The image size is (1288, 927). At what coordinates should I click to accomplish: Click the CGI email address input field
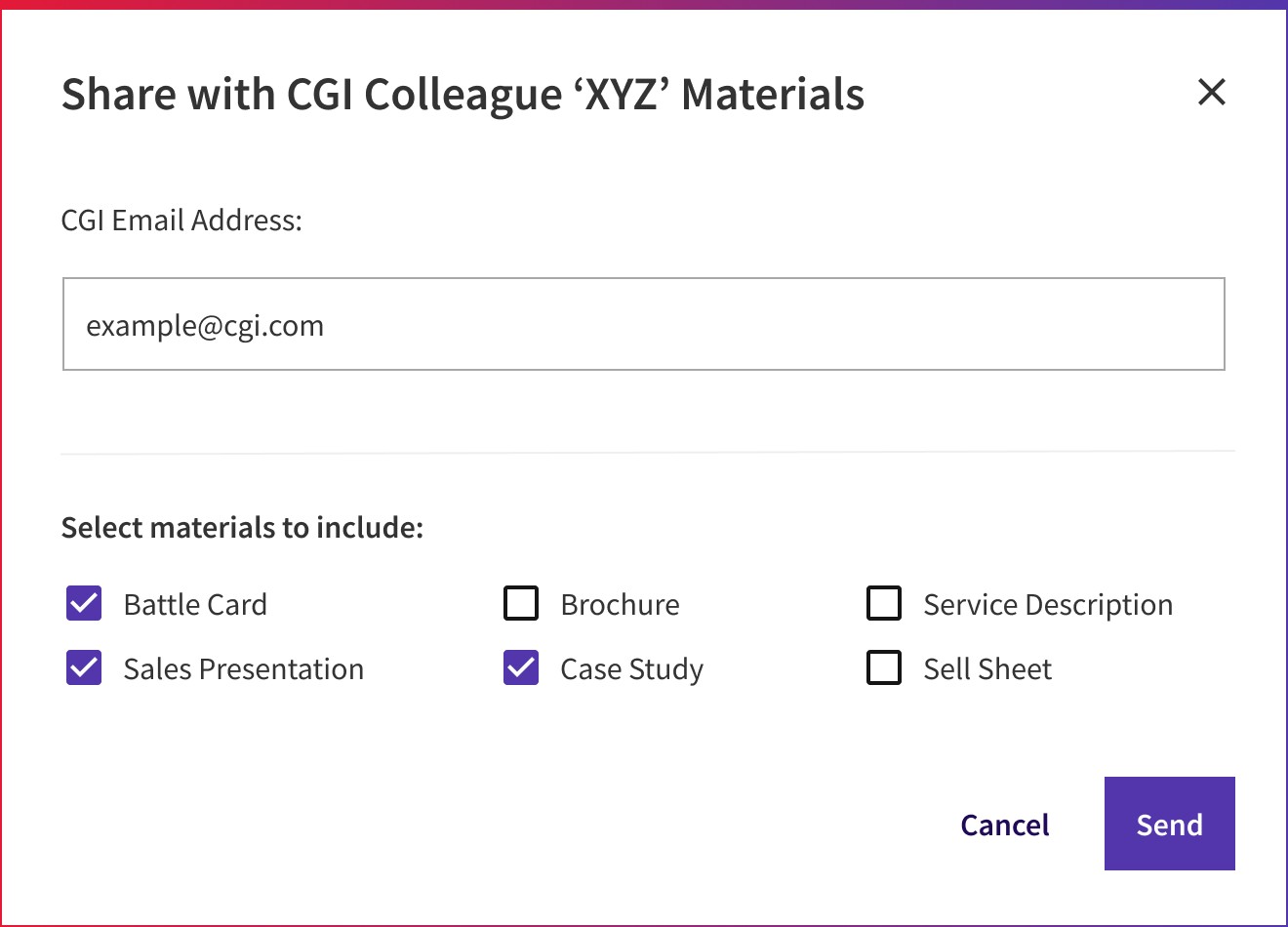click(644, 324)
